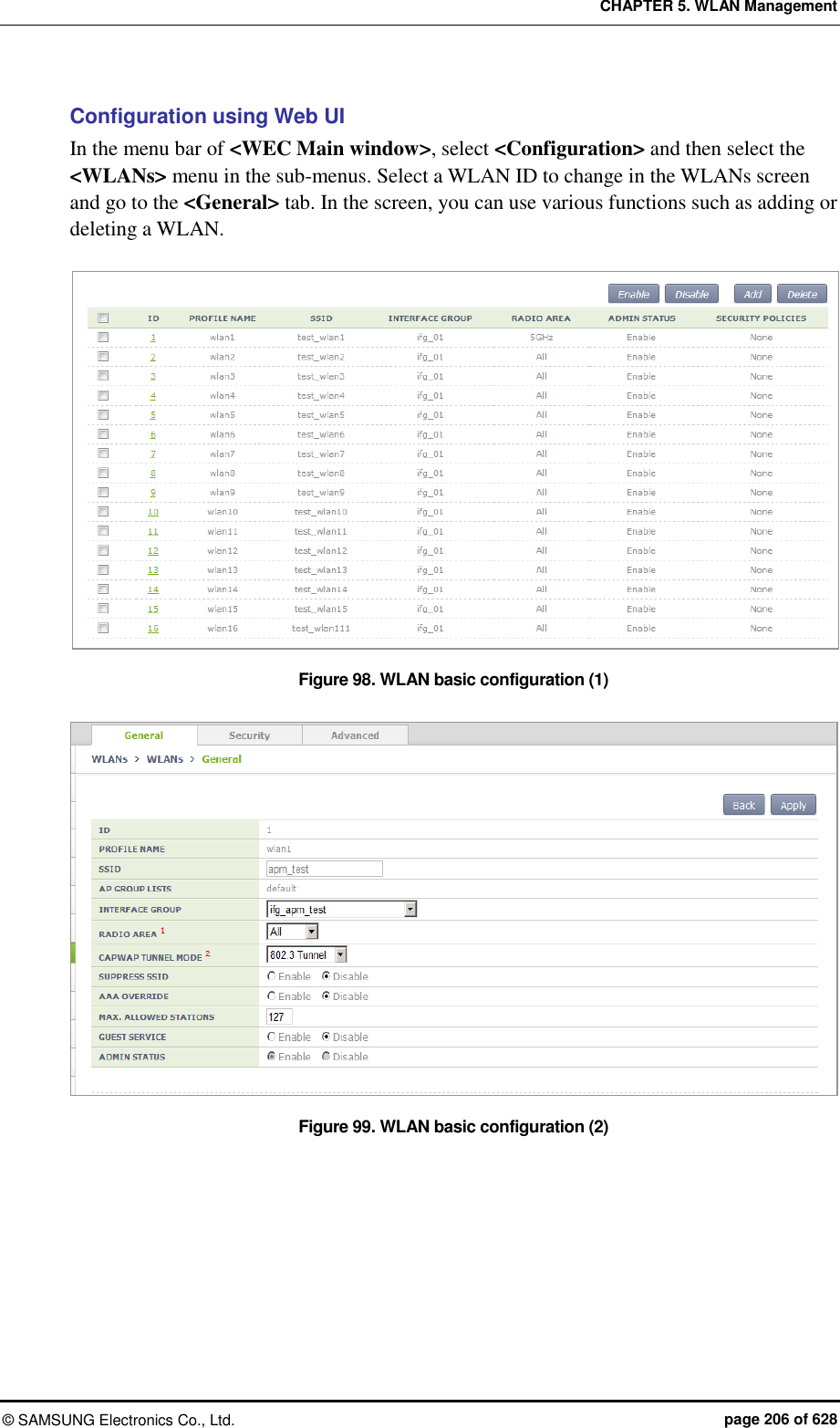Click second WLANs breadcrumb link
This screenshot has width=840, height=1428.
click(x=165, y=759)
